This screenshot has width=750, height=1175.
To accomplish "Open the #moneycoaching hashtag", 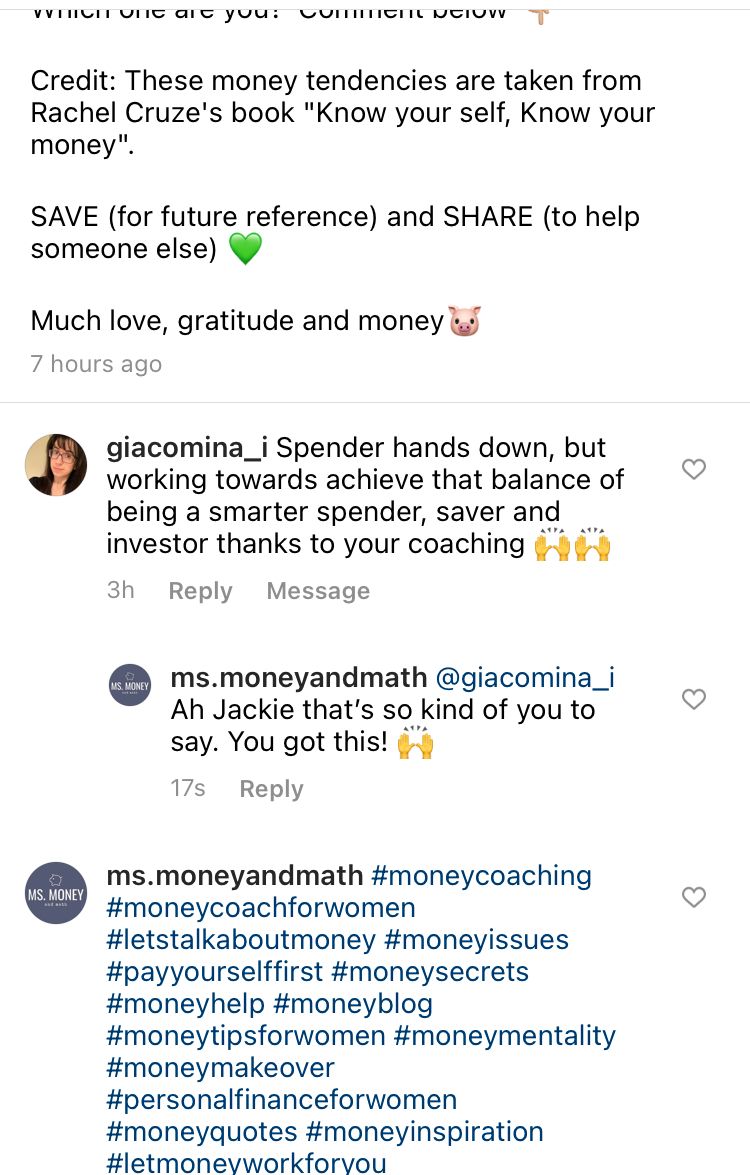I will (481, 876).
